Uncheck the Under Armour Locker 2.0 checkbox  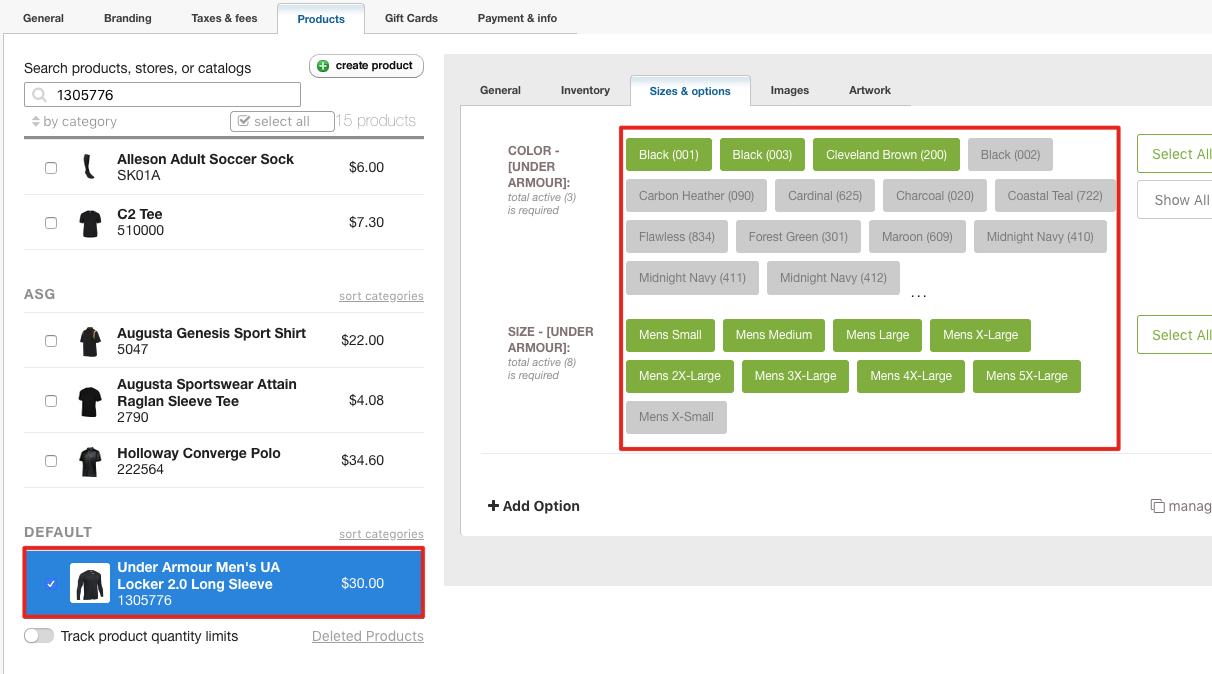pos(51,584)
